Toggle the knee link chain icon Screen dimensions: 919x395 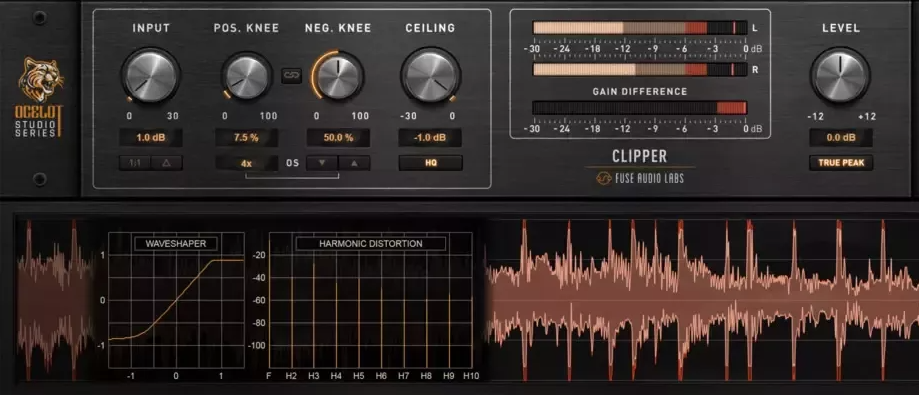[x=291, y=76]
